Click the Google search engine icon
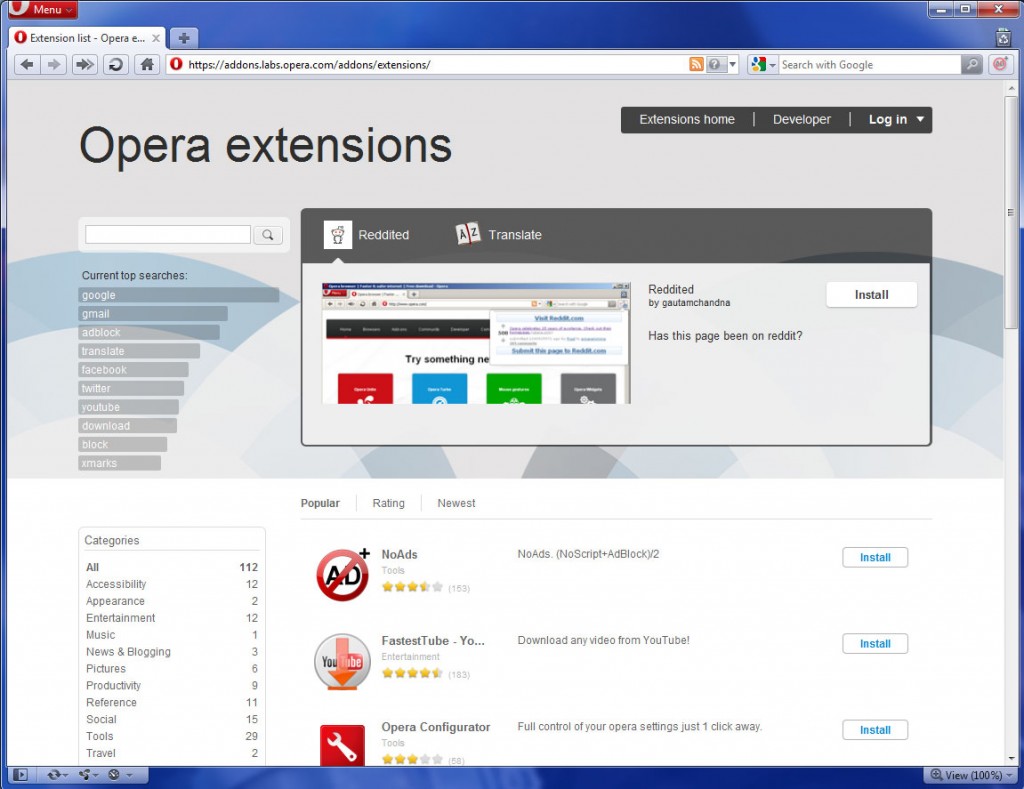 coord(758,65)
